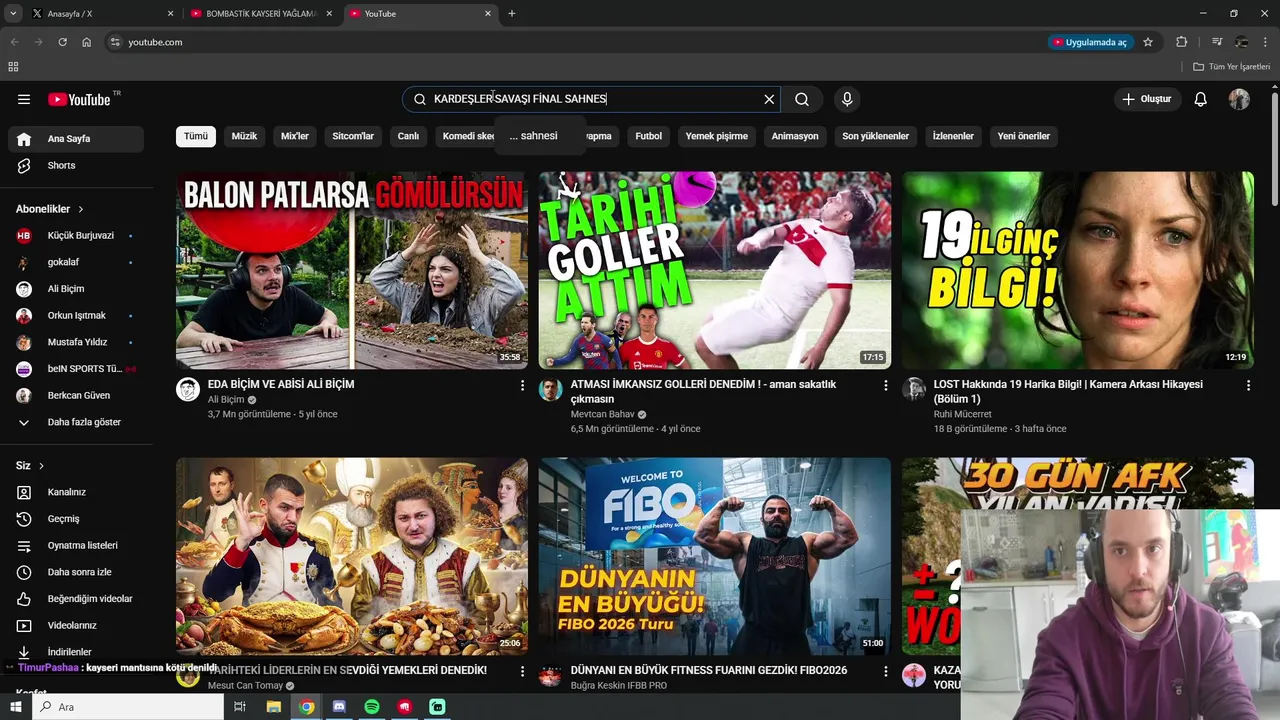The width and height of the screenshot is (1280, 720).
Task: Open Mevtcan Bahav channel link
Action: point(602,414)
